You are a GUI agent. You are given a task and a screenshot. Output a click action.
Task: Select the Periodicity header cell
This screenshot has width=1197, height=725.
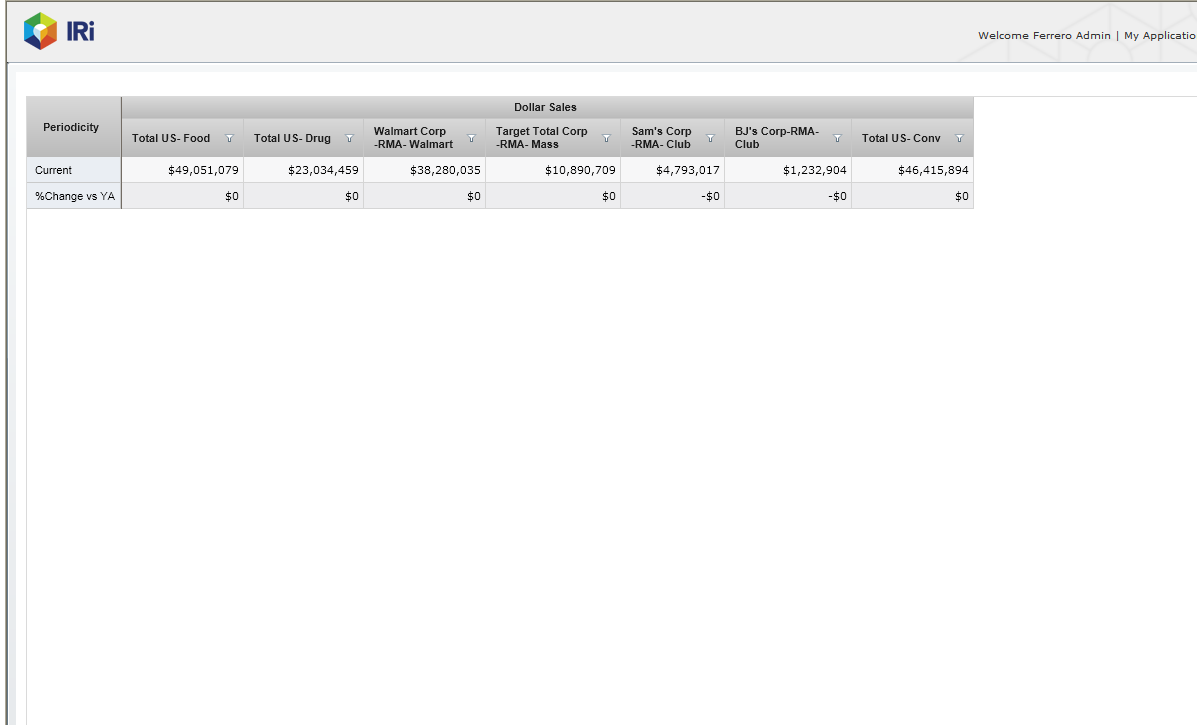coord(72,127)
